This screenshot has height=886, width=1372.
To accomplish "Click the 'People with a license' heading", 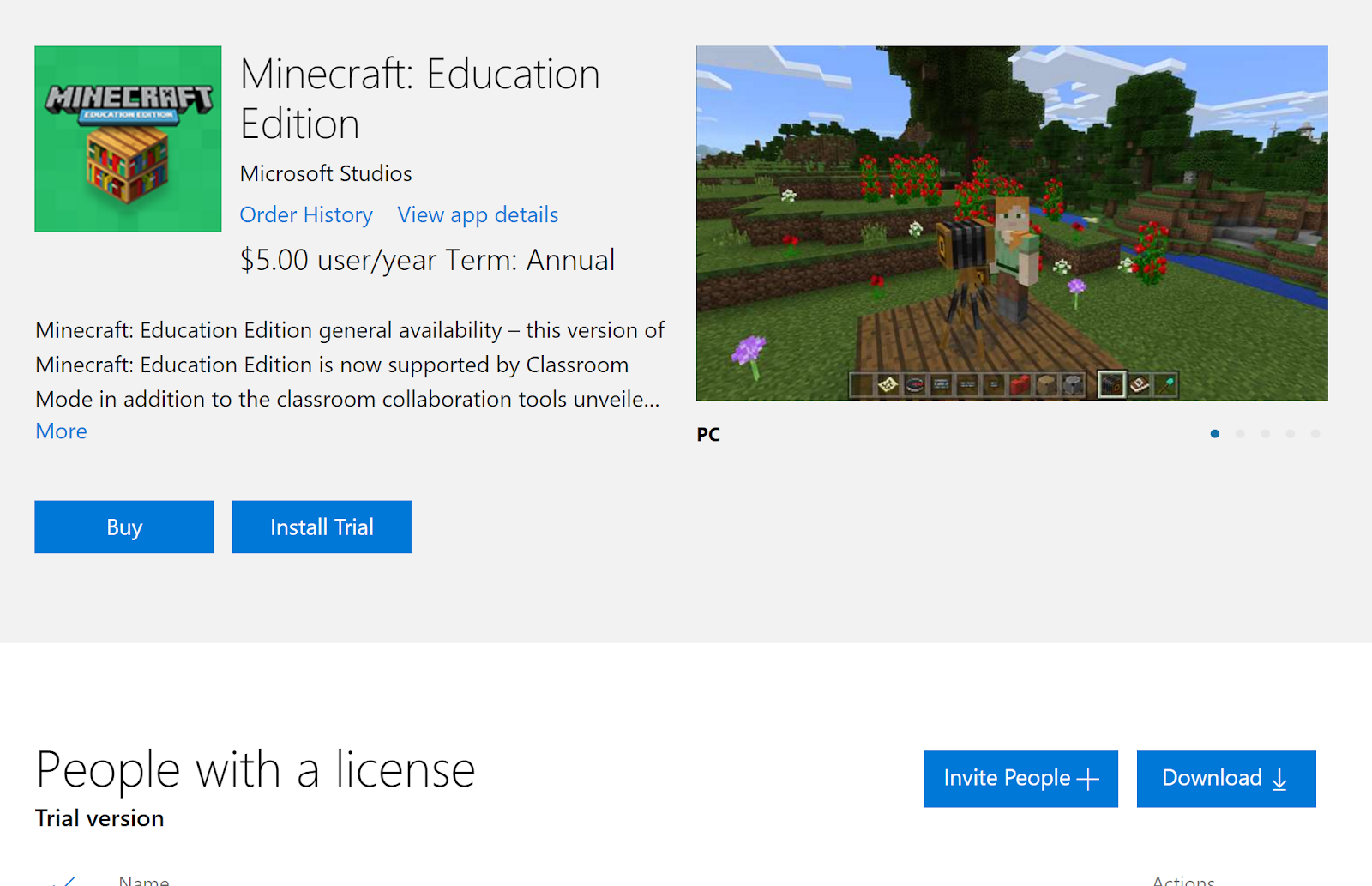I will 256,769.
